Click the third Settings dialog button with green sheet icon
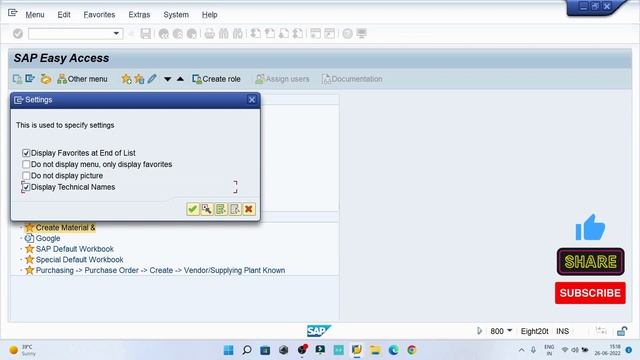 pyautogui.click(x=221, y=209)
